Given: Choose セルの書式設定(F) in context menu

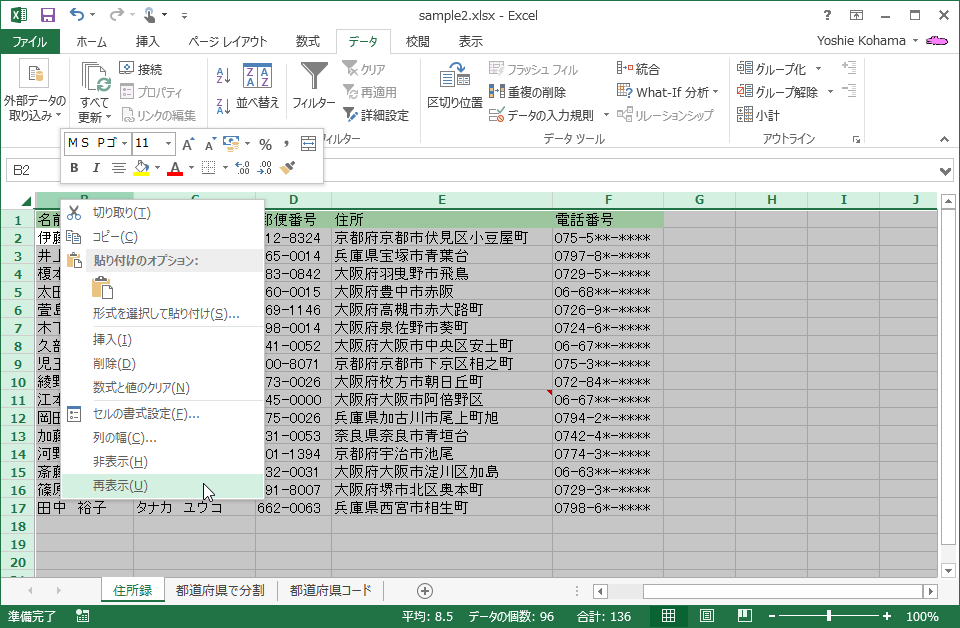Looking at the screenshot, I should (163, 414).
